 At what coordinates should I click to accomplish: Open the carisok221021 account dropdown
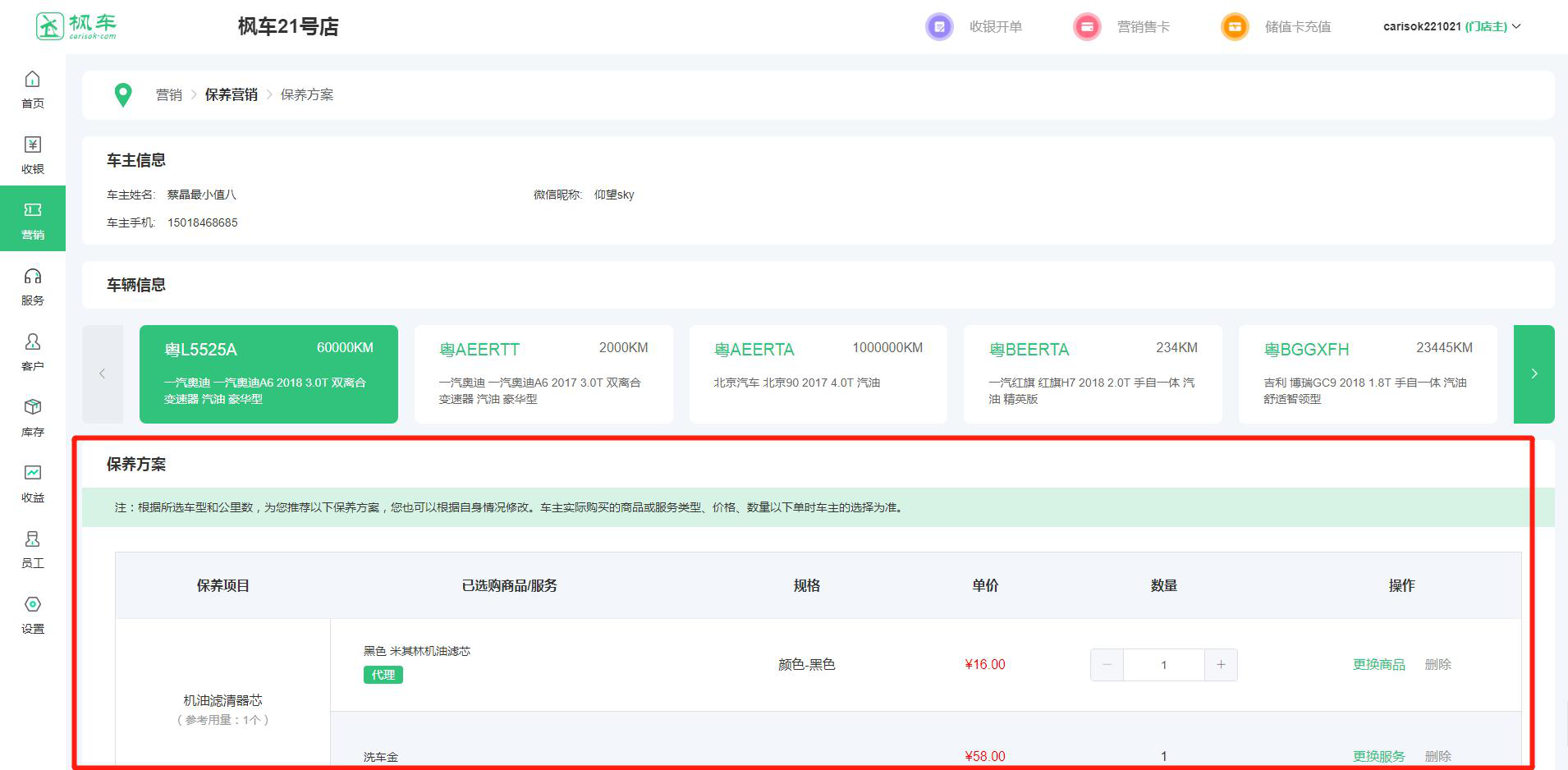[x=1451, y=26]
